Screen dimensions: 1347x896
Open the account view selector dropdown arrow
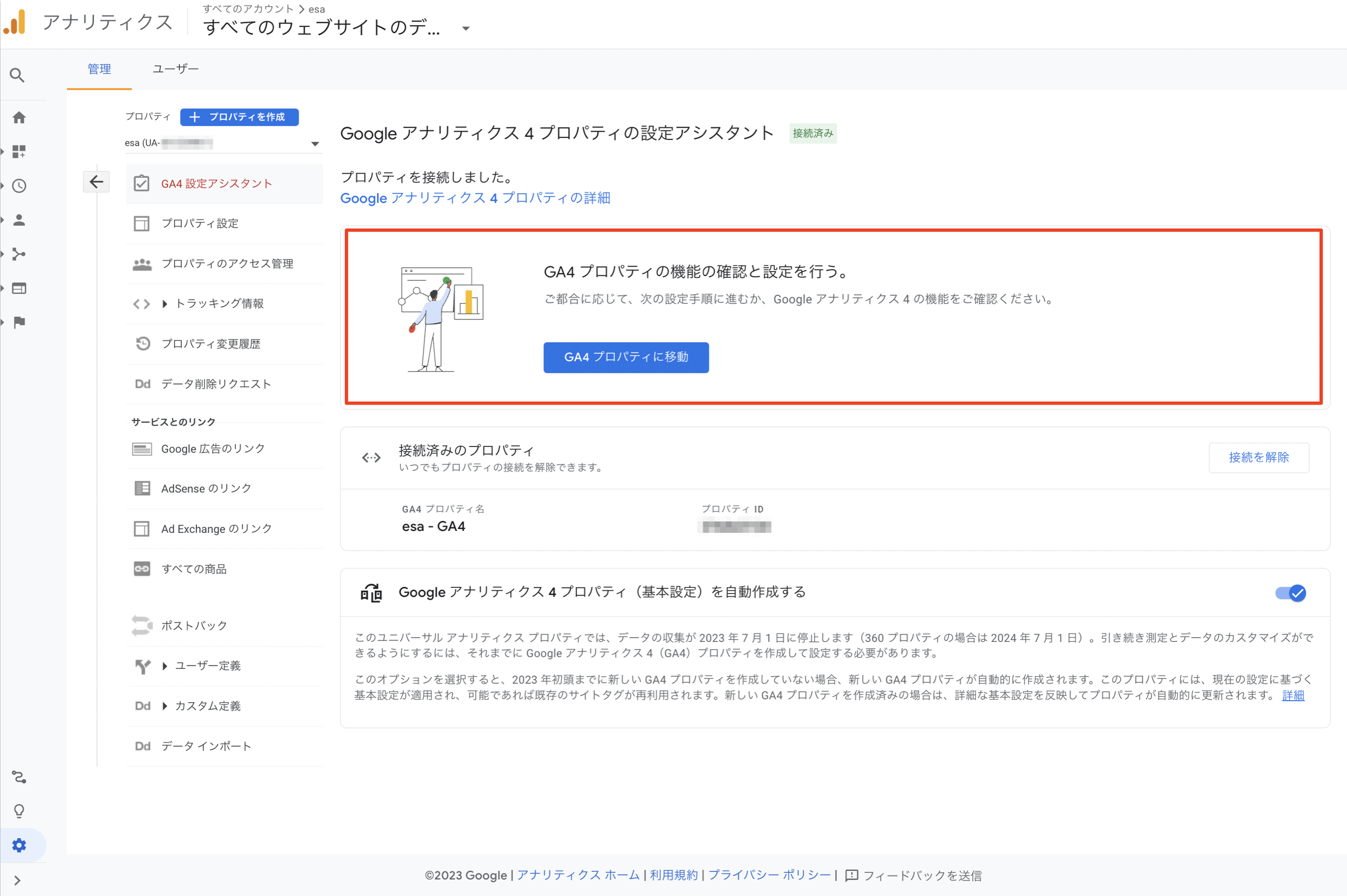point(466,28)
